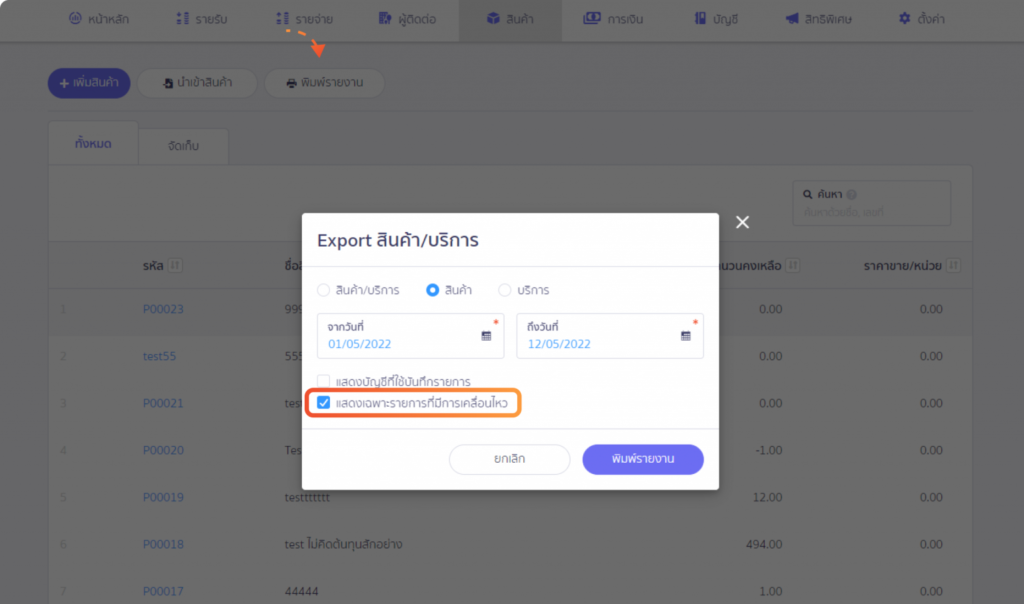This screenshot has height=604, width=1024.
Task: Switch to the จัดเก็บ tab
Action: 183,146
